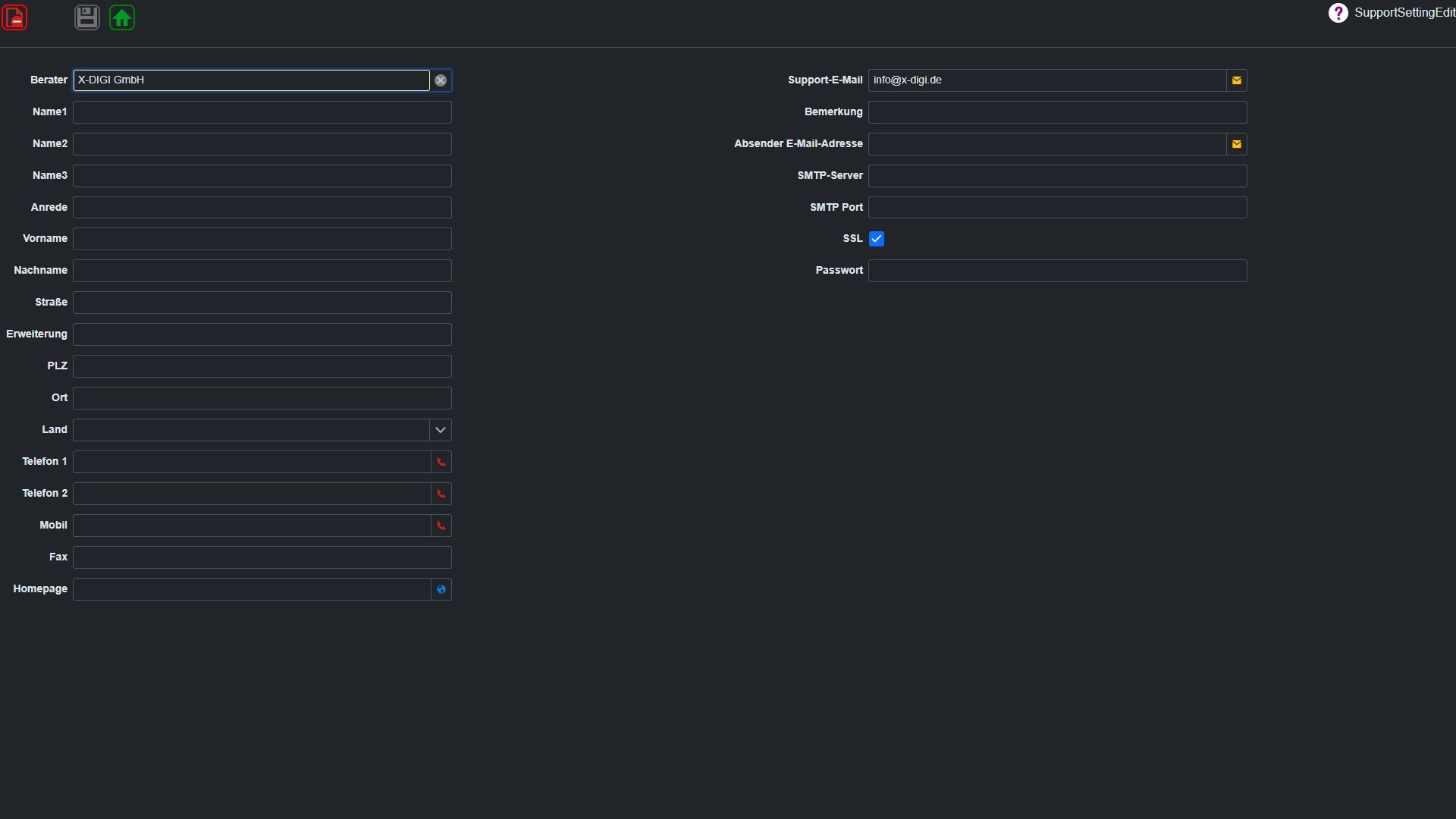Focus the Name2 input field

pos(262,144)
